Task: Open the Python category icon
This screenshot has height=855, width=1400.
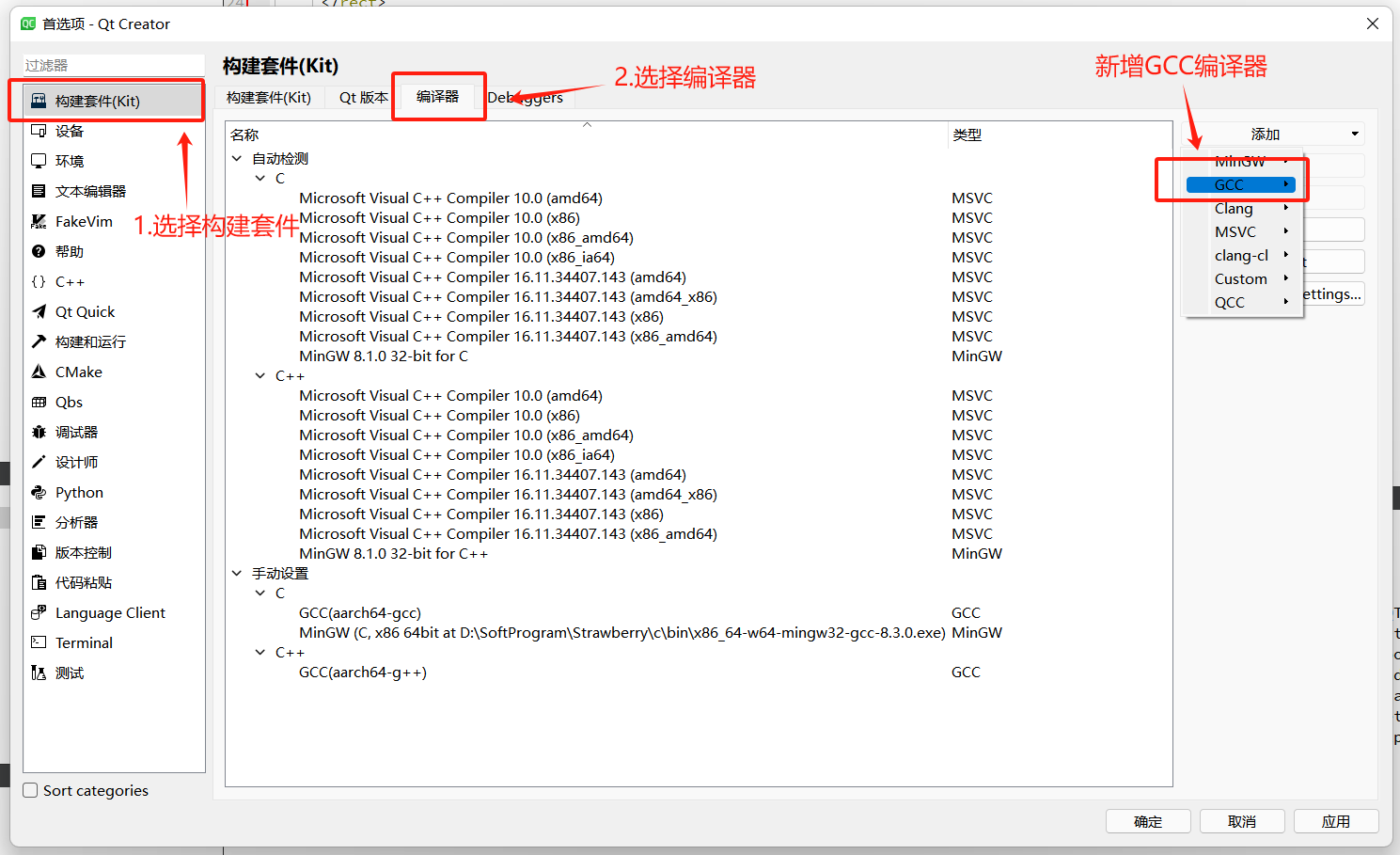Action: tap(39, 492)
